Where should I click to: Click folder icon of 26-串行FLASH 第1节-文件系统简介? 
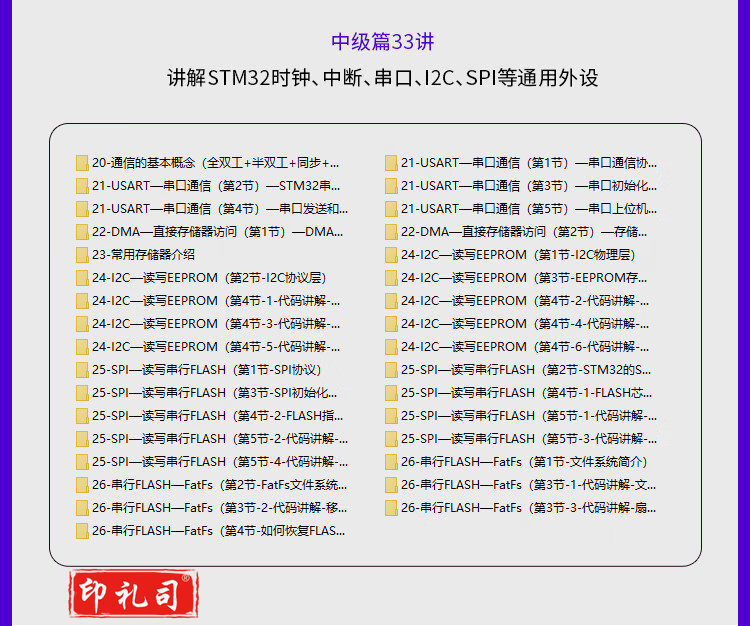point(391,462)
